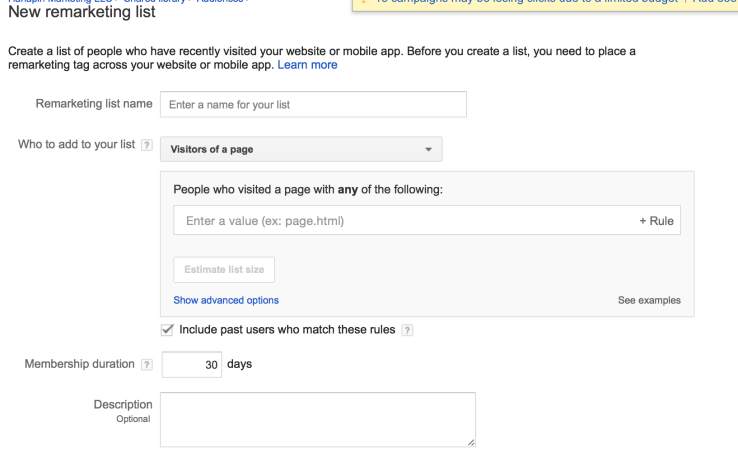738x460 pixels.
Task: Click the Description Optional label
Action: (123, 411)
